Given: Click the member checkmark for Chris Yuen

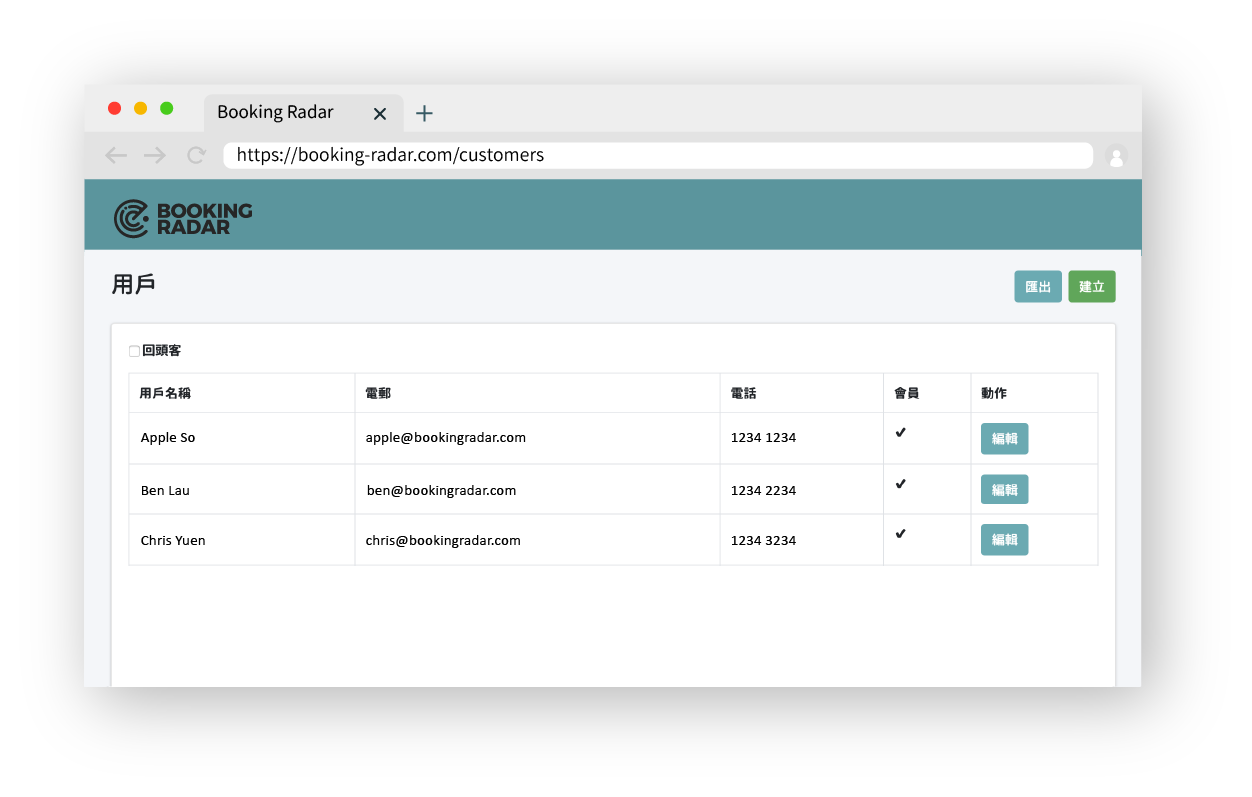Looking at the screenshot, I should click(x=901, y=533).
